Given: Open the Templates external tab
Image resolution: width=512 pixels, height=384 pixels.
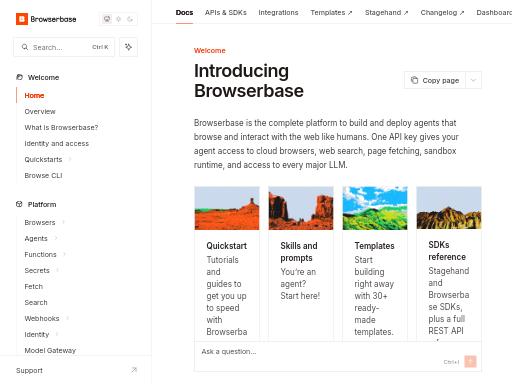Looking at the screenshot, I should 331,13.
